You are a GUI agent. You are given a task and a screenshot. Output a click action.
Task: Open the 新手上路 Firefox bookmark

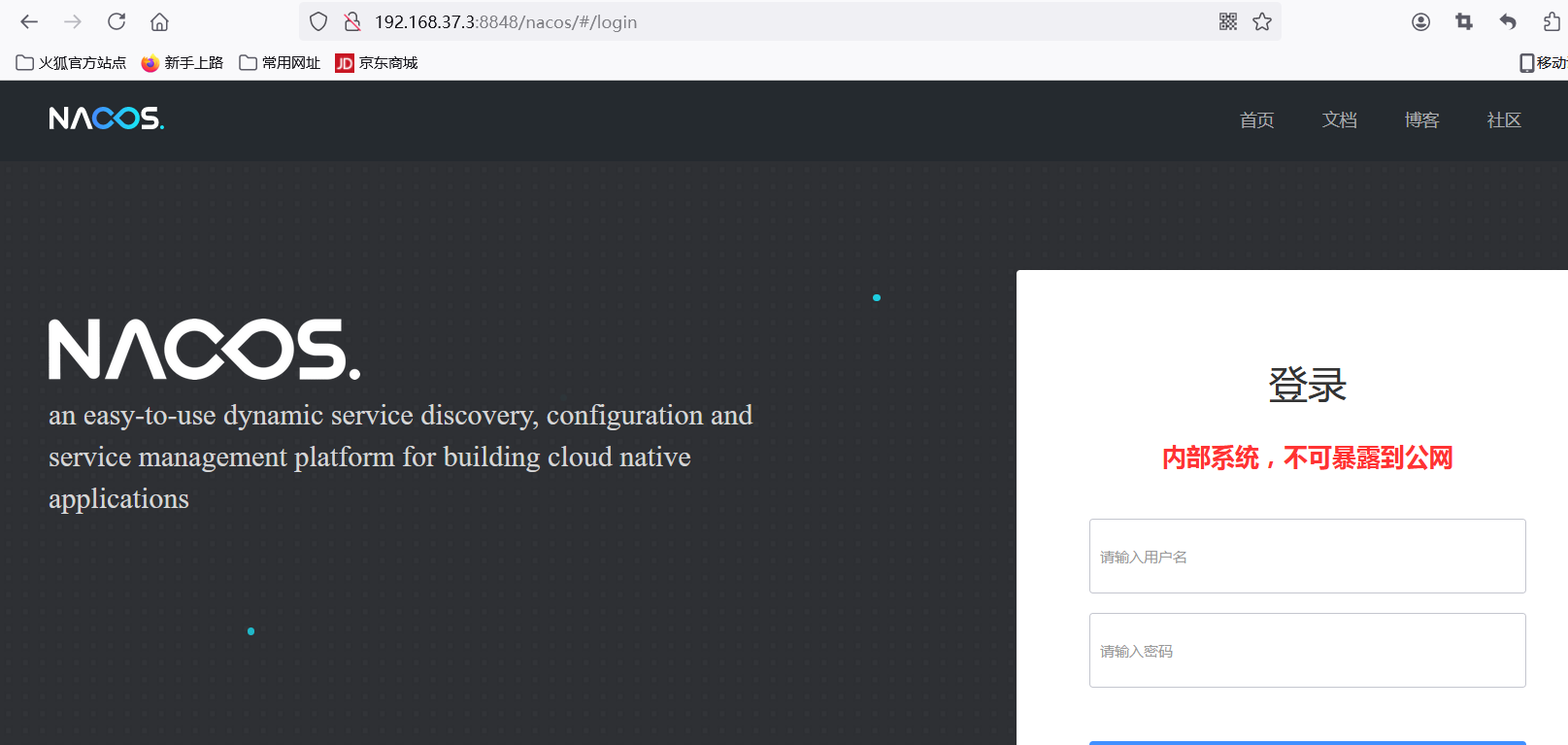point(183,63)
